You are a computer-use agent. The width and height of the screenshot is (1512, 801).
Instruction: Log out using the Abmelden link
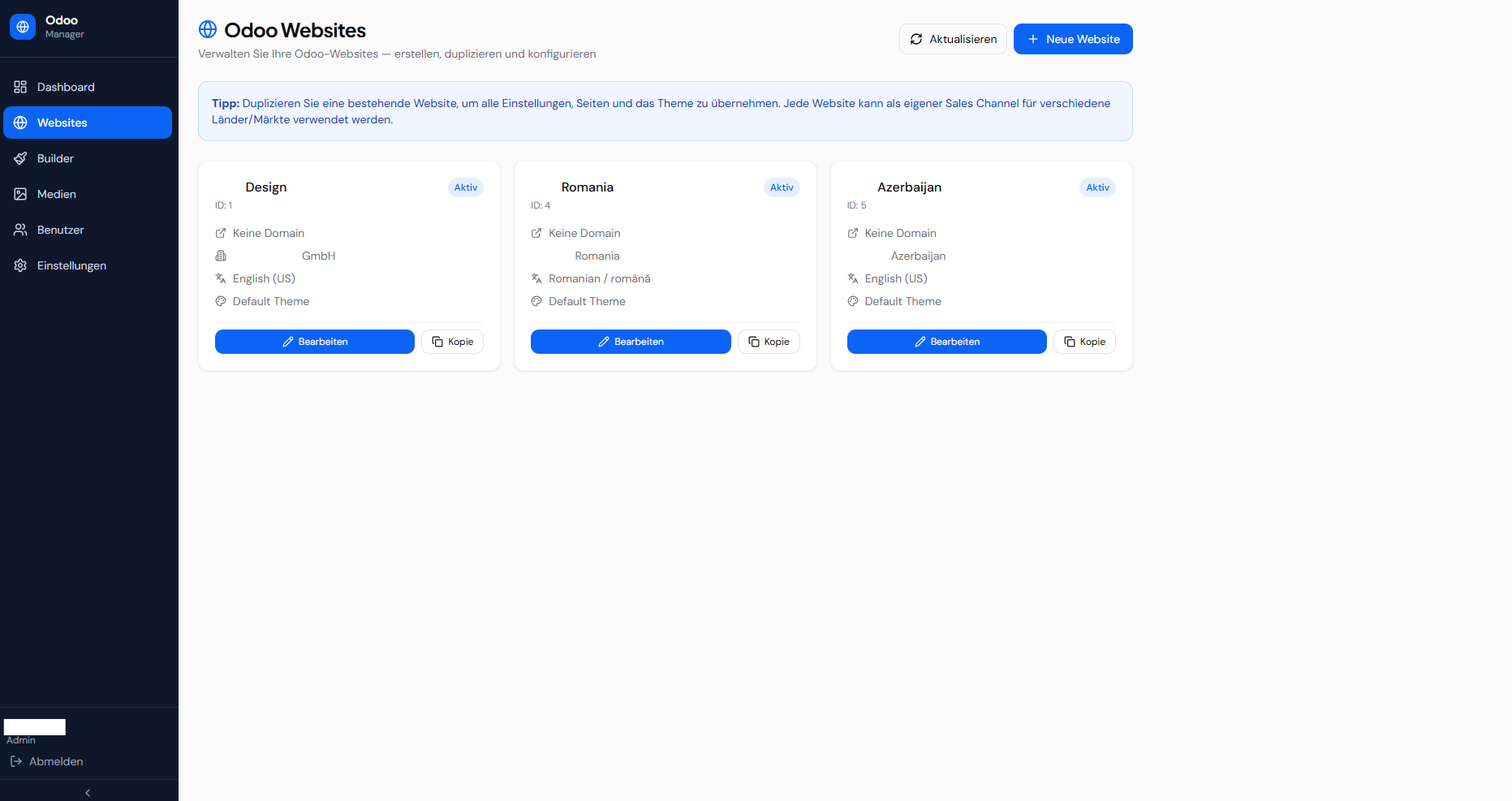tap(47, 761)
